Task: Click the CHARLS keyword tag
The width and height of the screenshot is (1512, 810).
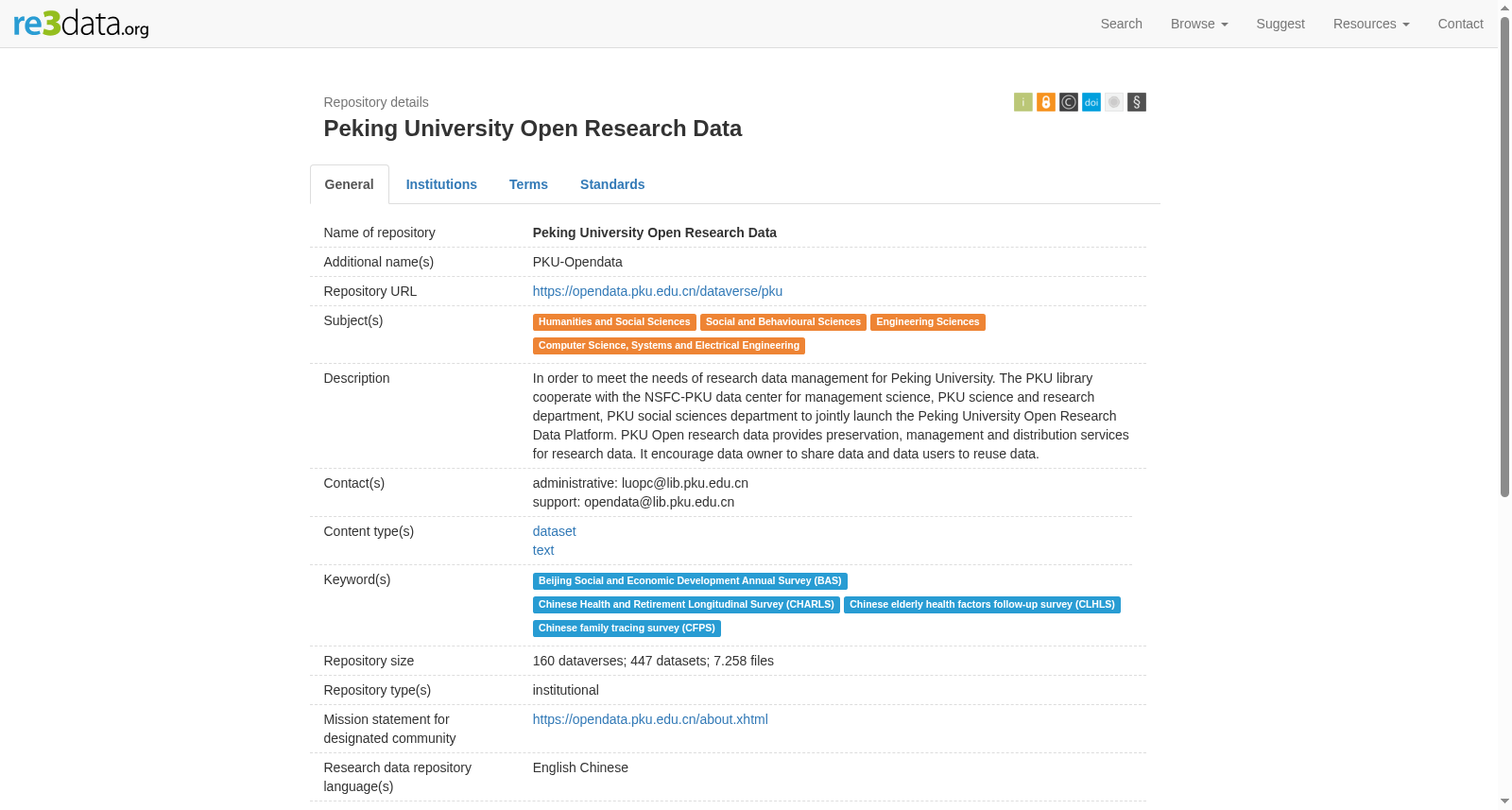Action: (686, 605)
